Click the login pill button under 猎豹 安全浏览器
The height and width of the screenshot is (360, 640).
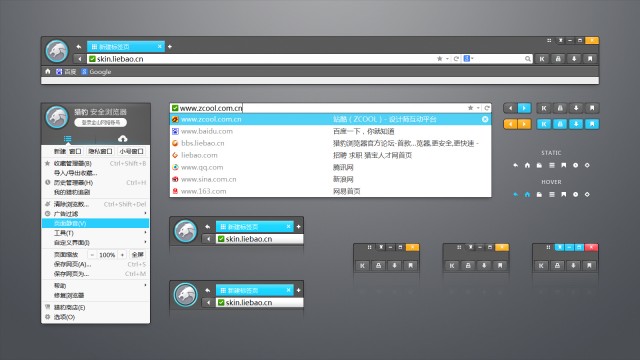101,122
